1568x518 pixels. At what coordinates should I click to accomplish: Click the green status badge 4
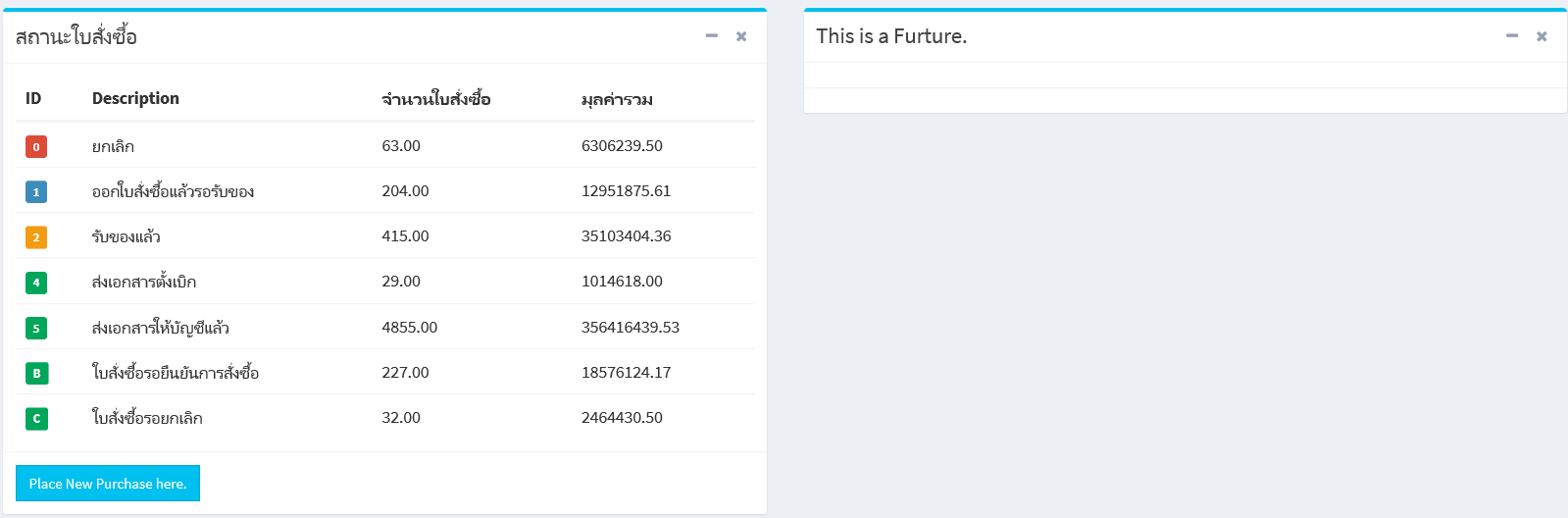pos(36,283)
